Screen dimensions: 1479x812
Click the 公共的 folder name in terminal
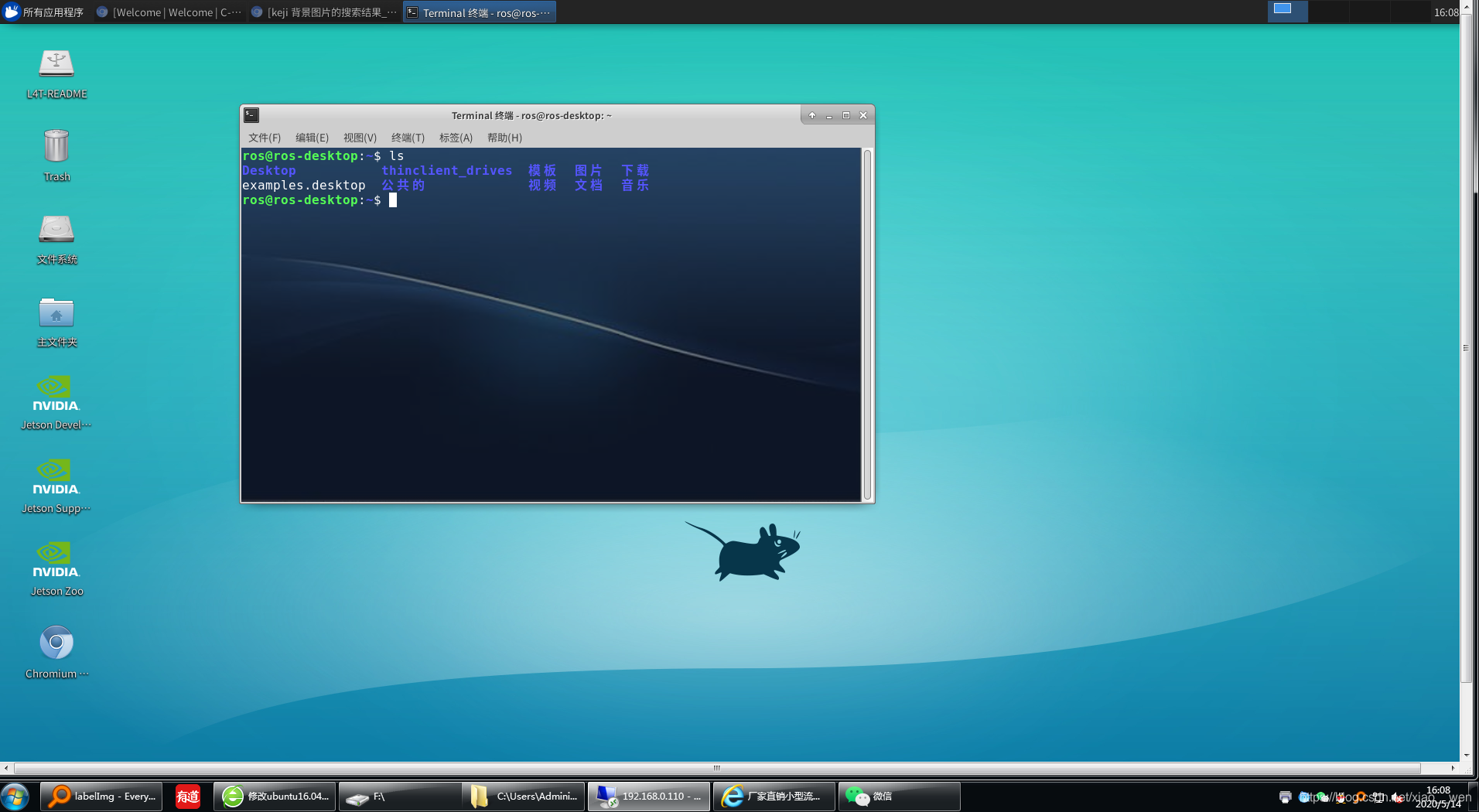[403, 185]
